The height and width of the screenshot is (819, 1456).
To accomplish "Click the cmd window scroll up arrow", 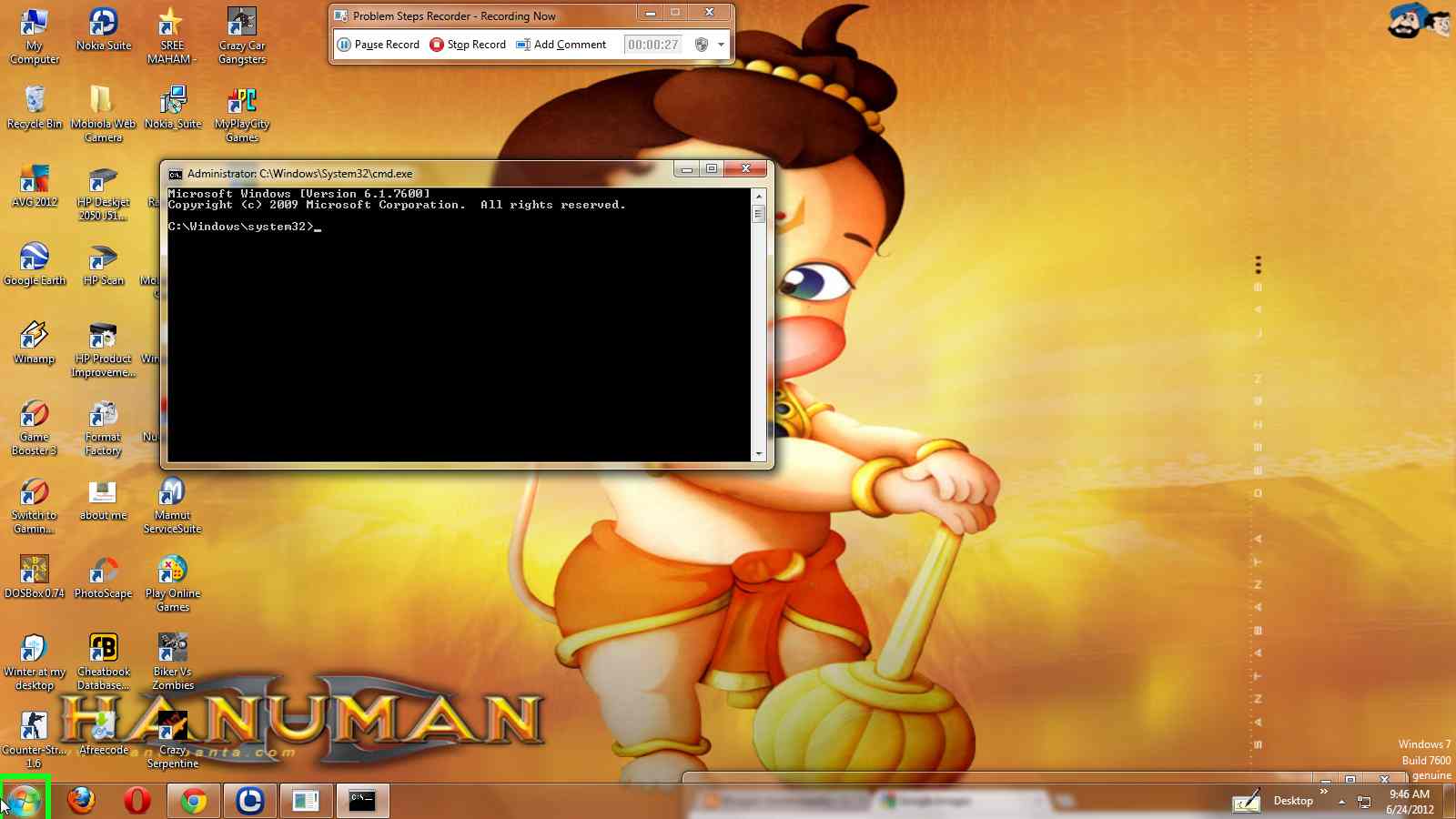I will 758,196.
